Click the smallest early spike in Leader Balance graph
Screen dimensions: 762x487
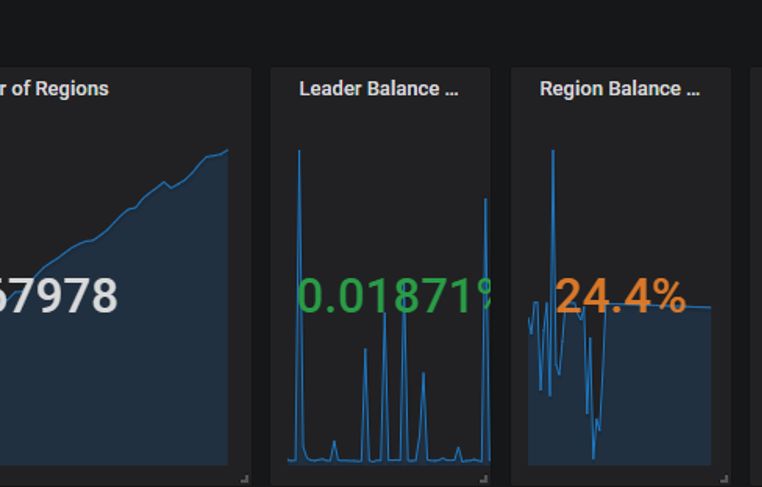pos(334,442)
